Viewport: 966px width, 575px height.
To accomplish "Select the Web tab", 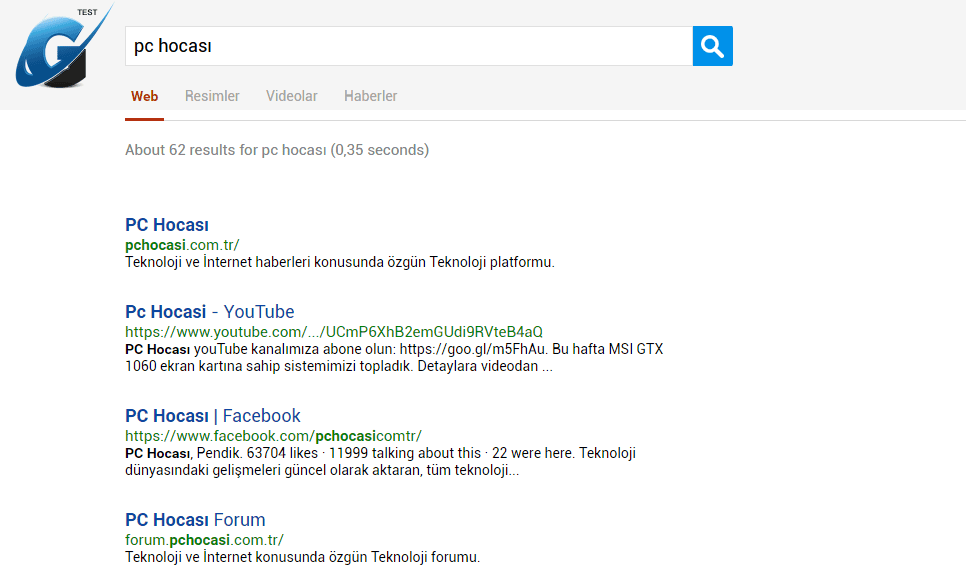I will pyautogui.click(x=144, y=96).
